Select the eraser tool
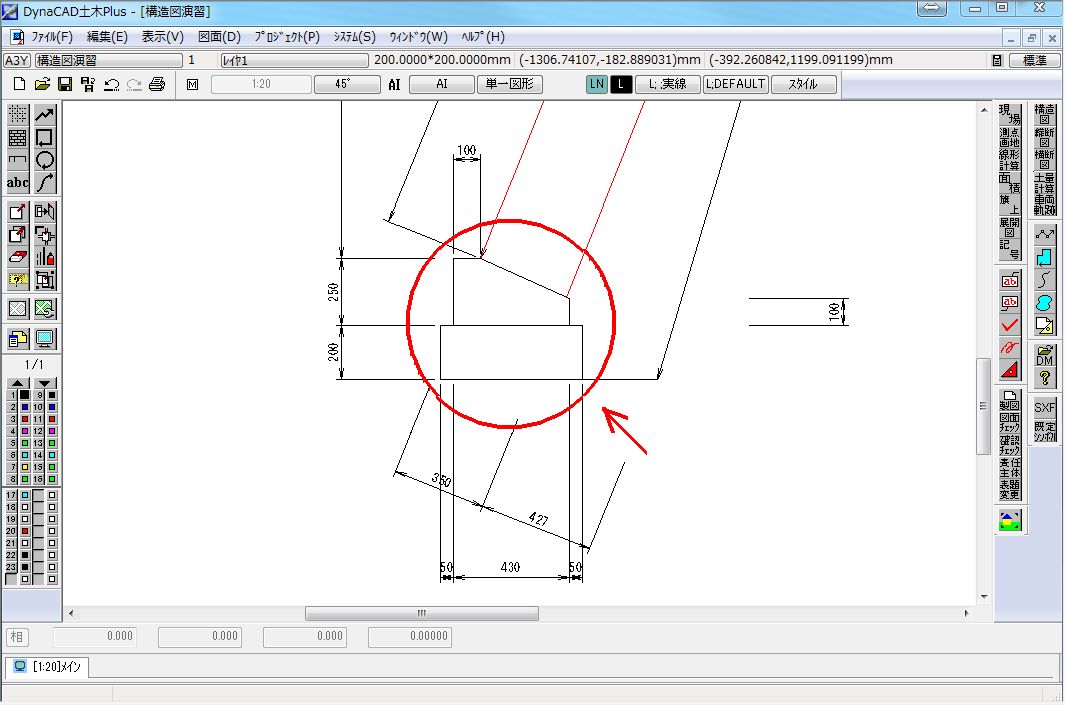The height and width of the screenshot is (705, 1065). pyautogui.click(x=18, y=257)
